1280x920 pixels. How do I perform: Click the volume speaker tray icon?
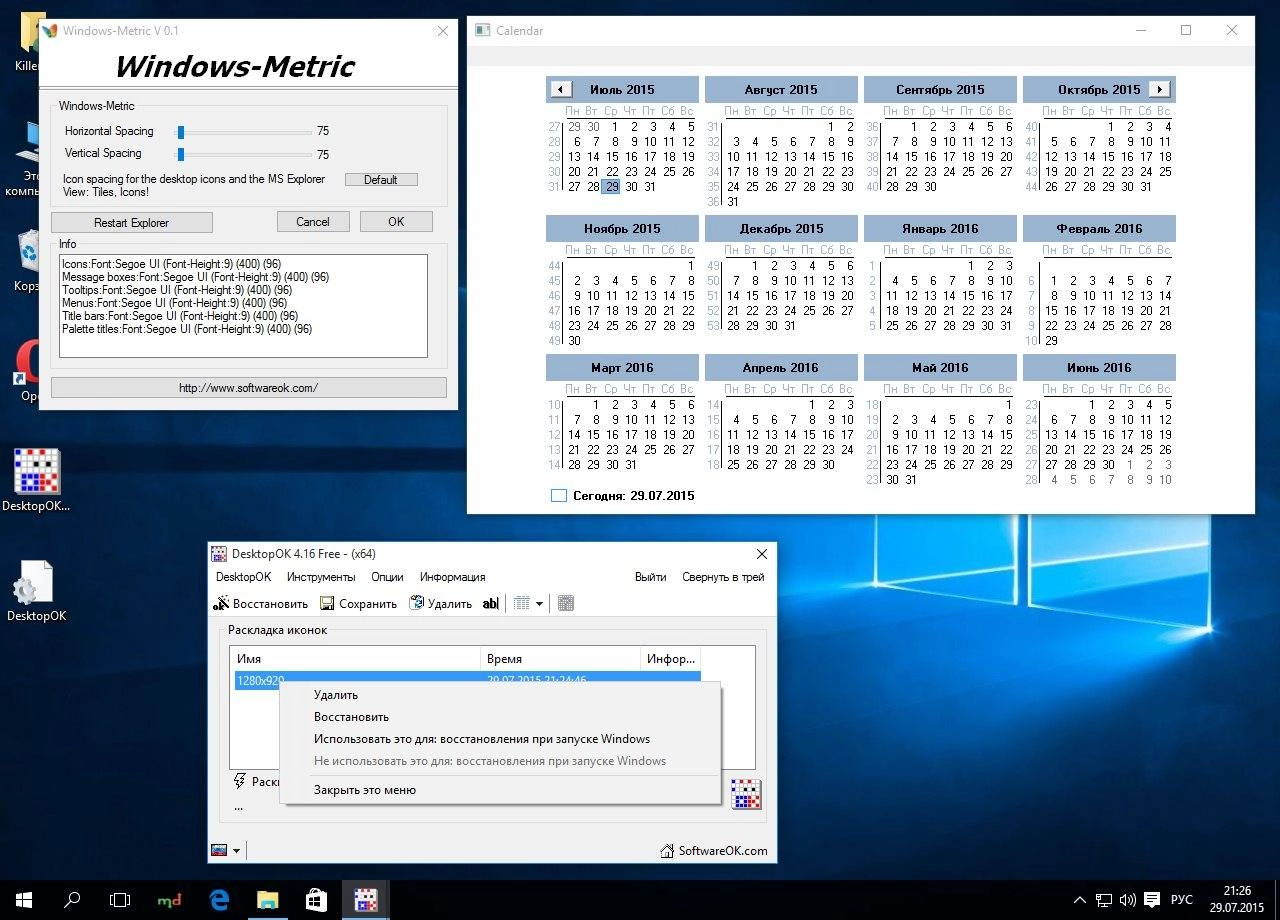point(1128,900)
